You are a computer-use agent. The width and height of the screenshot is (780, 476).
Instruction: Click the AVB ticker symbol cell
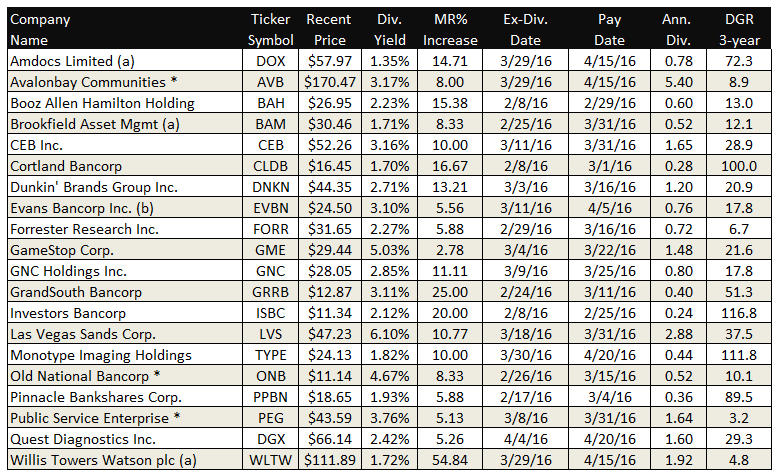point(271,82)
